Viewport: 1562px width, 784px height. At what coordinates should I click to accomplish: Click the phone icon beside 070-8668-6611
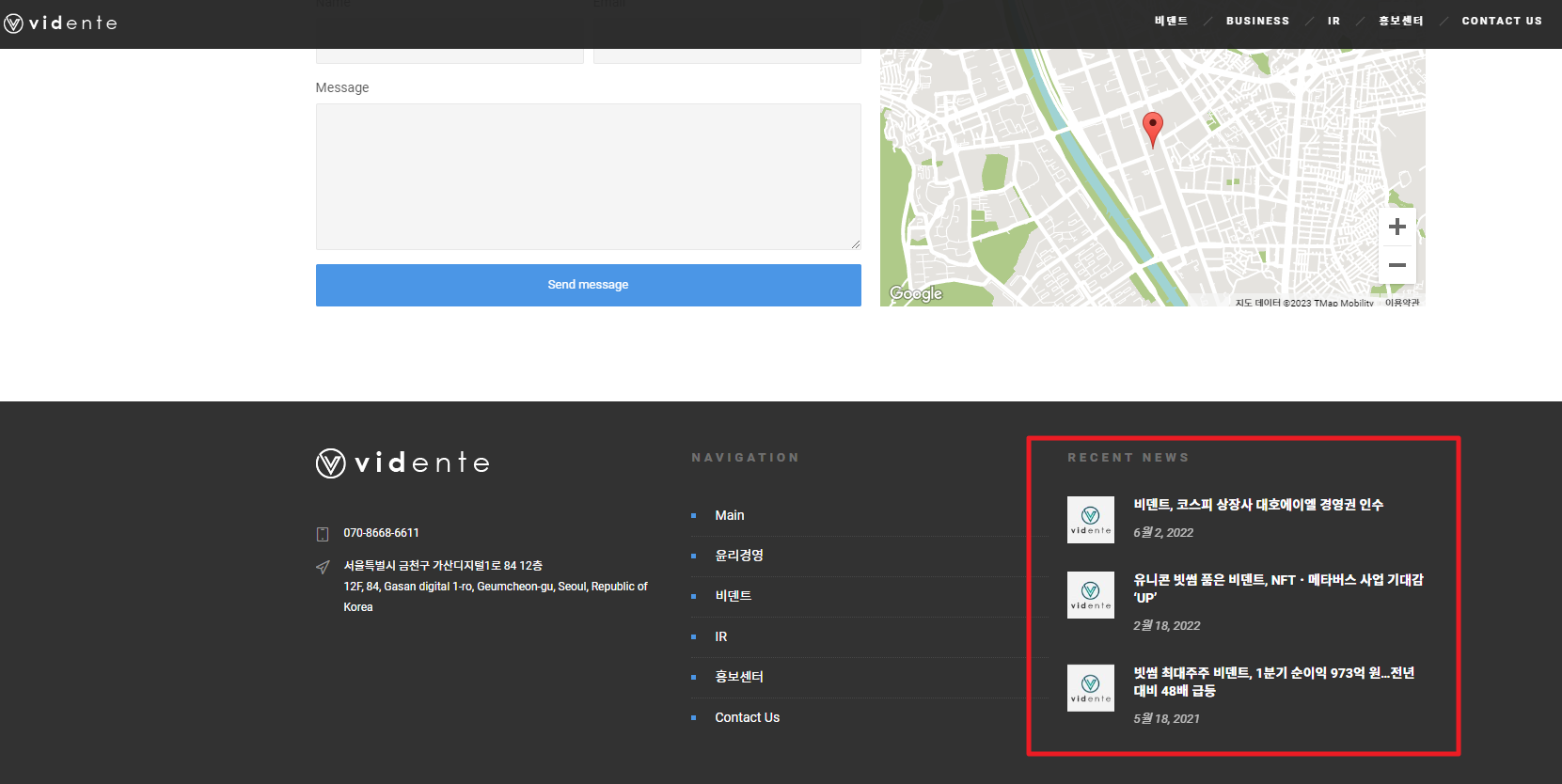point(323,534)
